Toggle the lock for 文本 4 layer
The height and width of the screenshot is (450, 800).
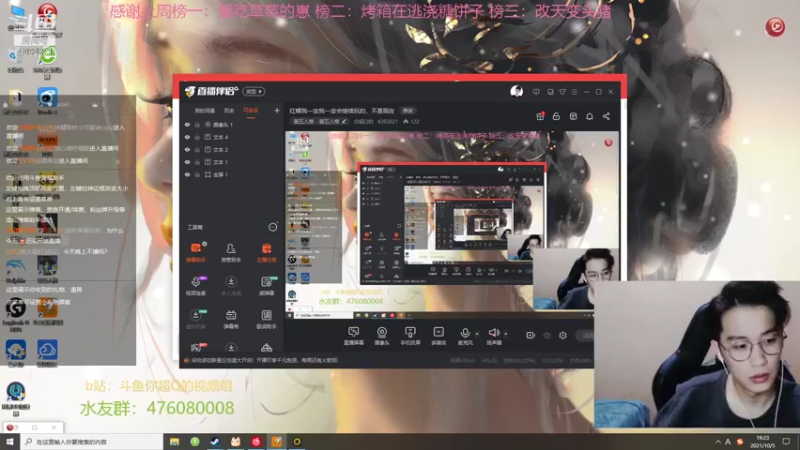[197, 137]
